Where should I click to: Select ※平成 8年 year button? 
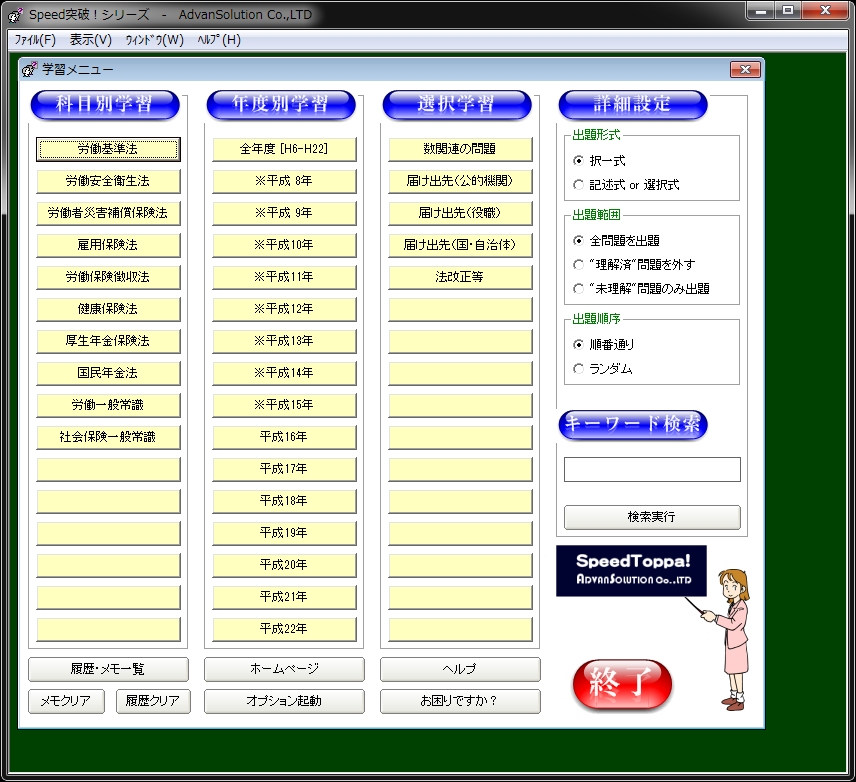coord(284,181)
